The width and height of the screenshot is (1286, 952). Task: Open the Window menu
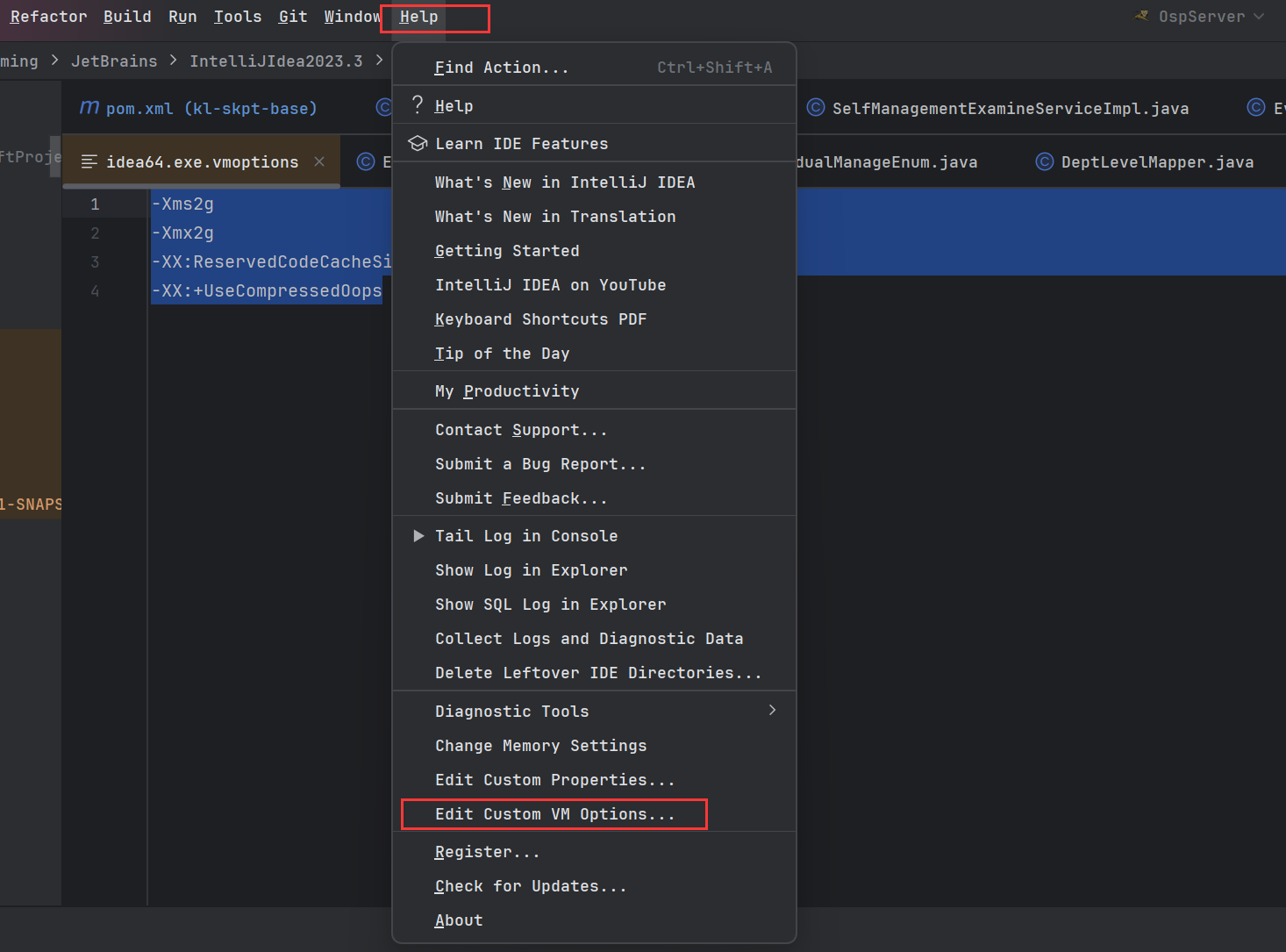click(353, 17)
